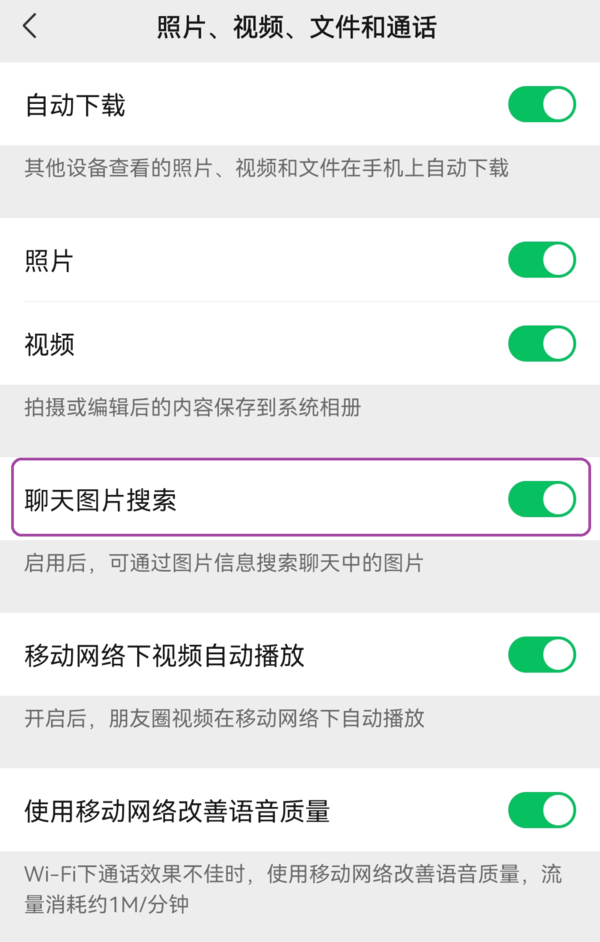Screen dimensions: 600x942
Task: Click the 聊天图片搜索 label text
Action: [101, 500]
